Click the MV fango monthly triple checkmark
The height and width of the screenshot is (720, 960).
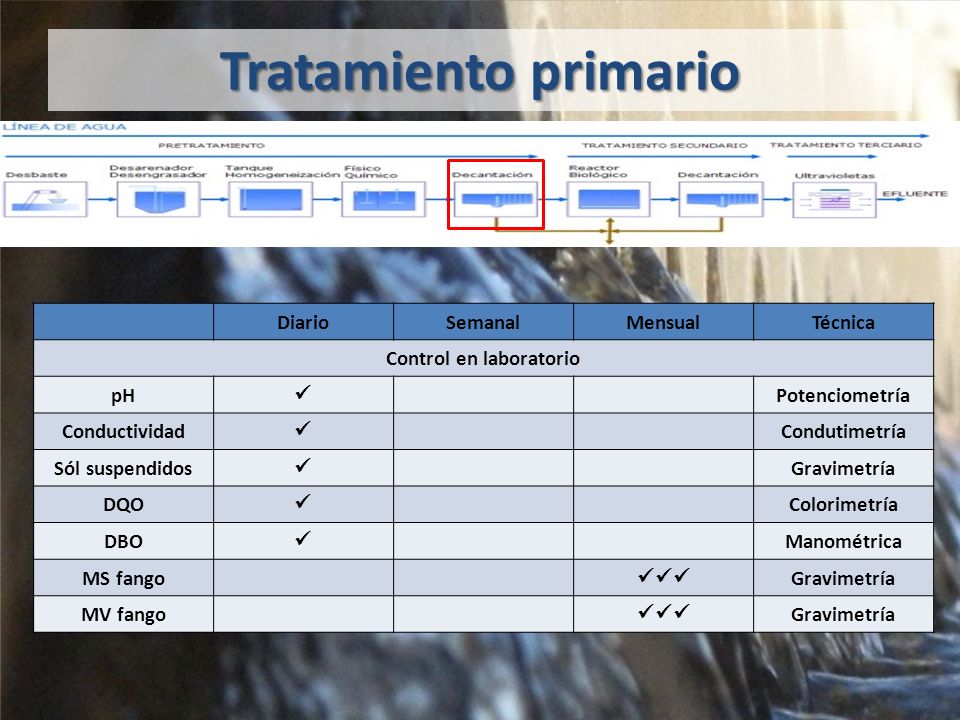pyautogui.click(x=664, y=611)
